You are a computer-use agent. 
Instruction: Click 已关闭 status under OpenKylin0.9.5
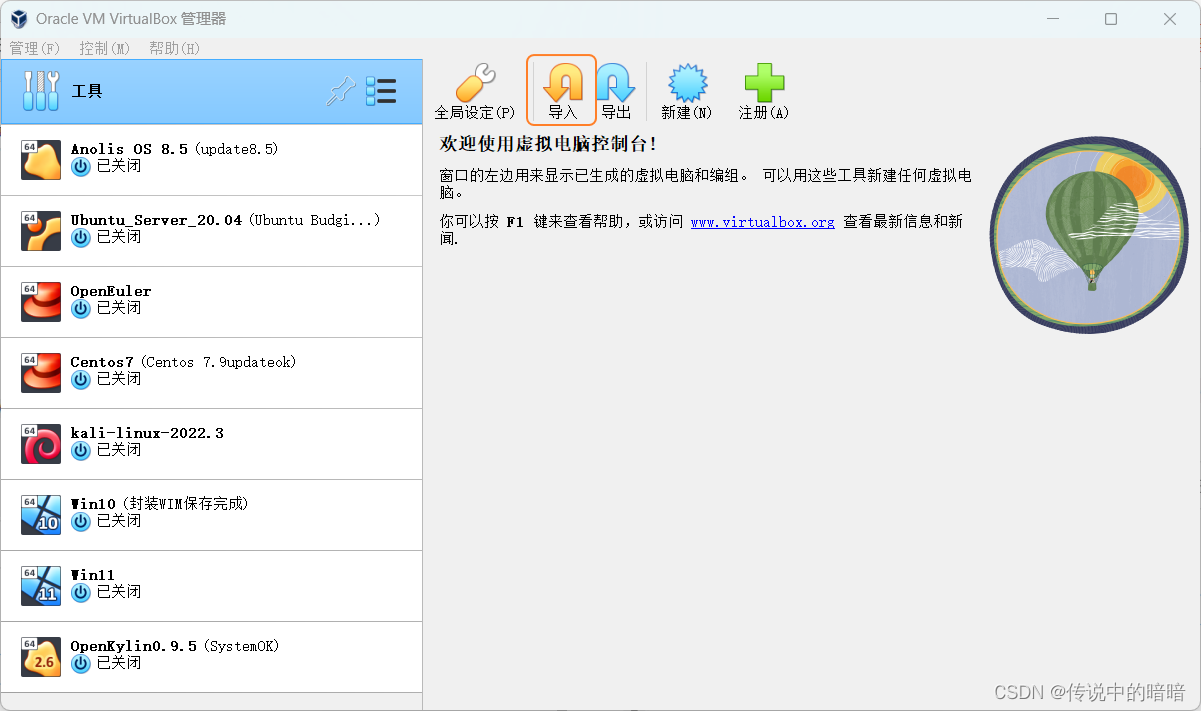point(119,663)
